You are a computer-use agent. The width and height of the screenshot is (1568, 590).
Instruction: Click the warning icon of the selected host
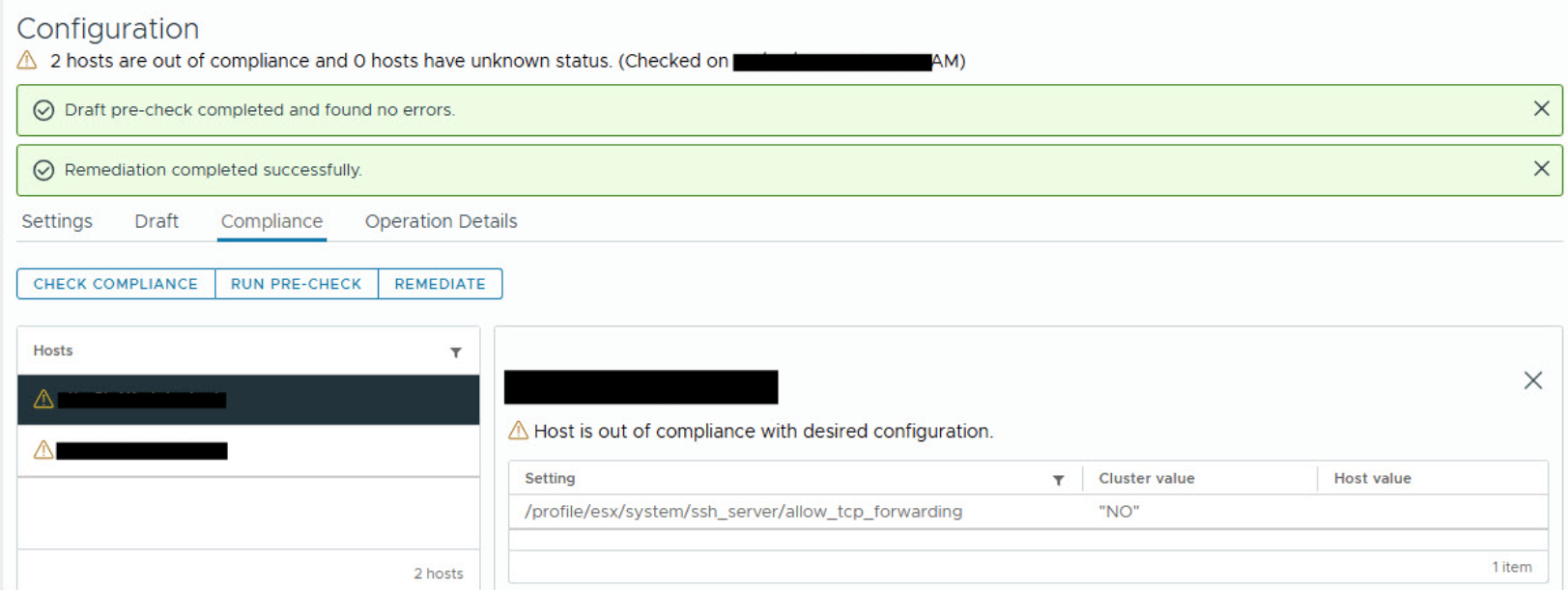point(43,399)
